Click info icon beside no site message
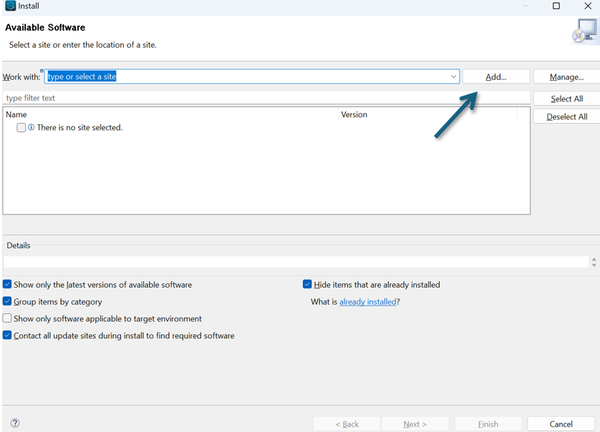600x432 pixels. click(x=31, y=128)
